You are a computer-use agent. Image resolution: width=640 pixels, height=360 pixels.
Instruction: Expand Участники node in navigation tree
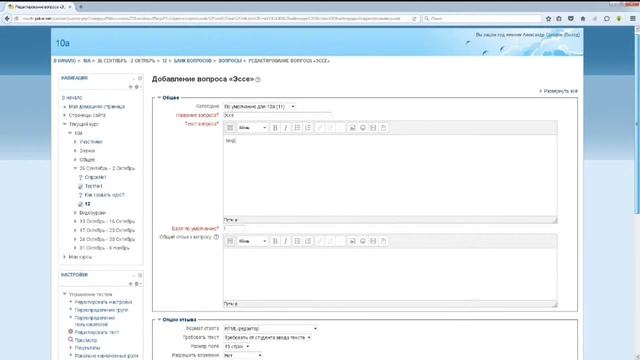point(75,142)
